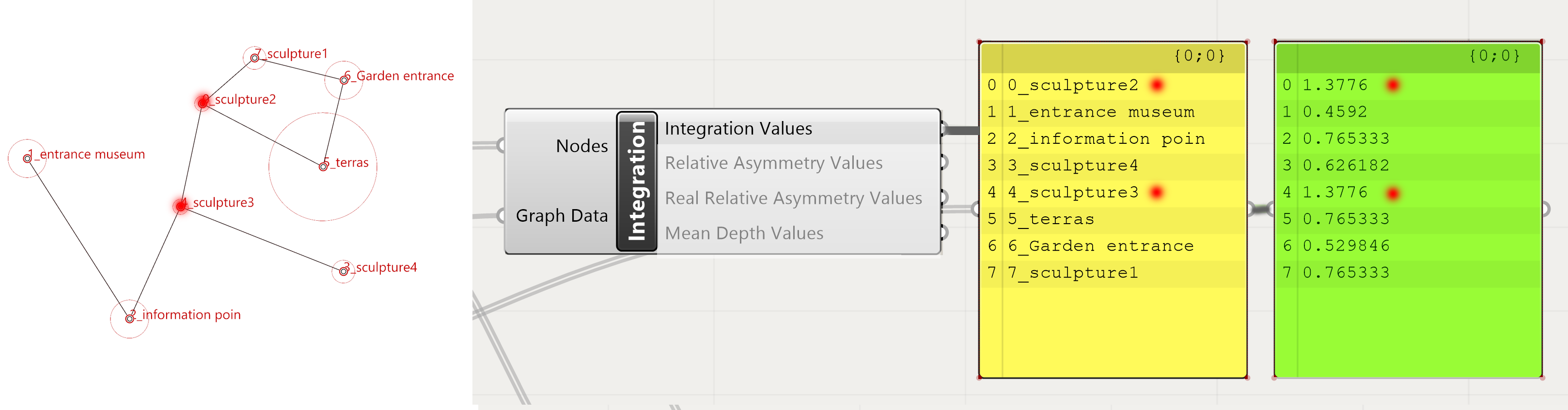The image size is (1568, 410).
Task: Click the Mean Depth Values output
Action: [x=744, y=234]
